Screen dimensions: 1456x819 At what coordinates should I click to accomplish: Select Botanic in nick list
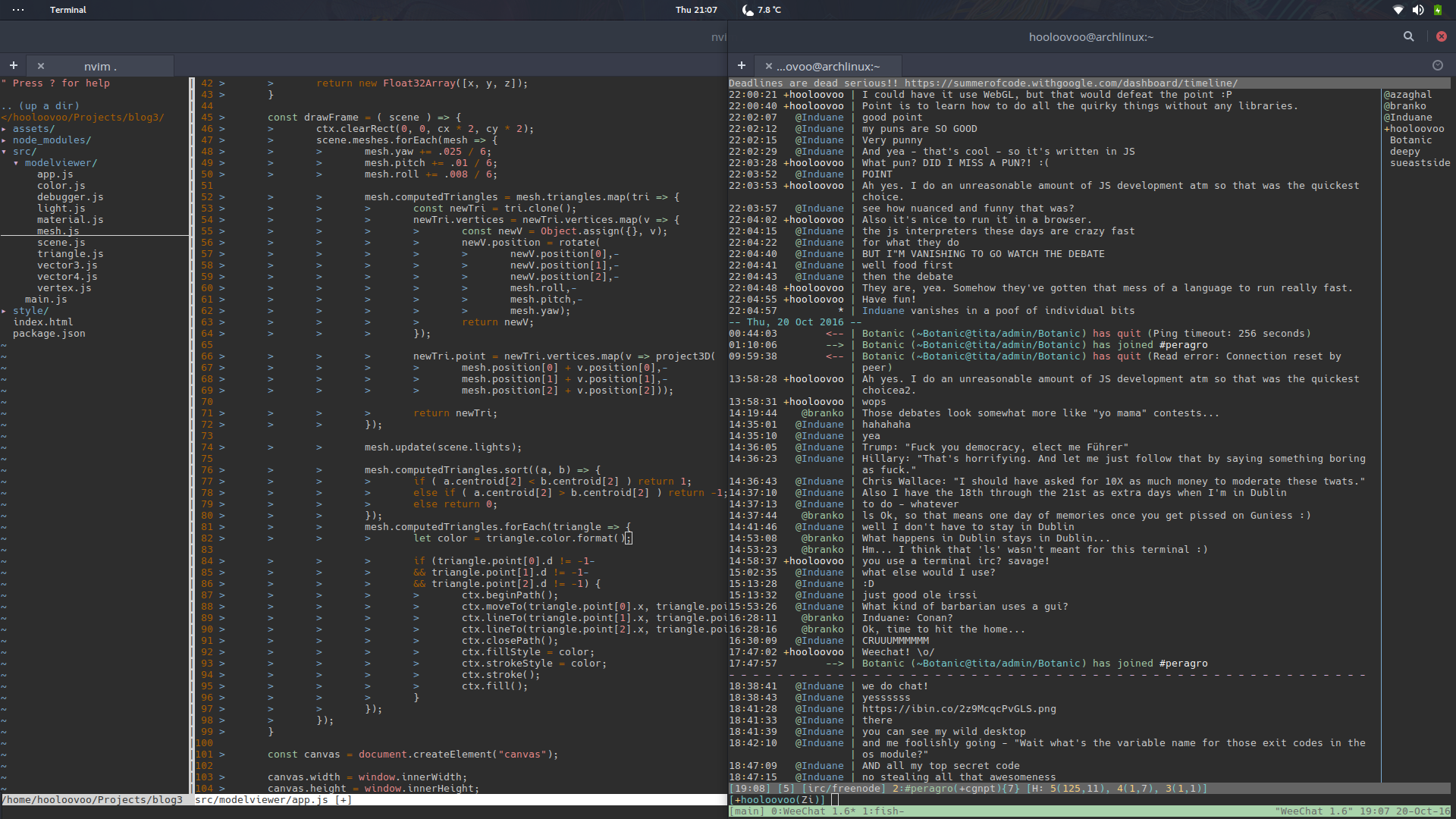click(1410, 140)
